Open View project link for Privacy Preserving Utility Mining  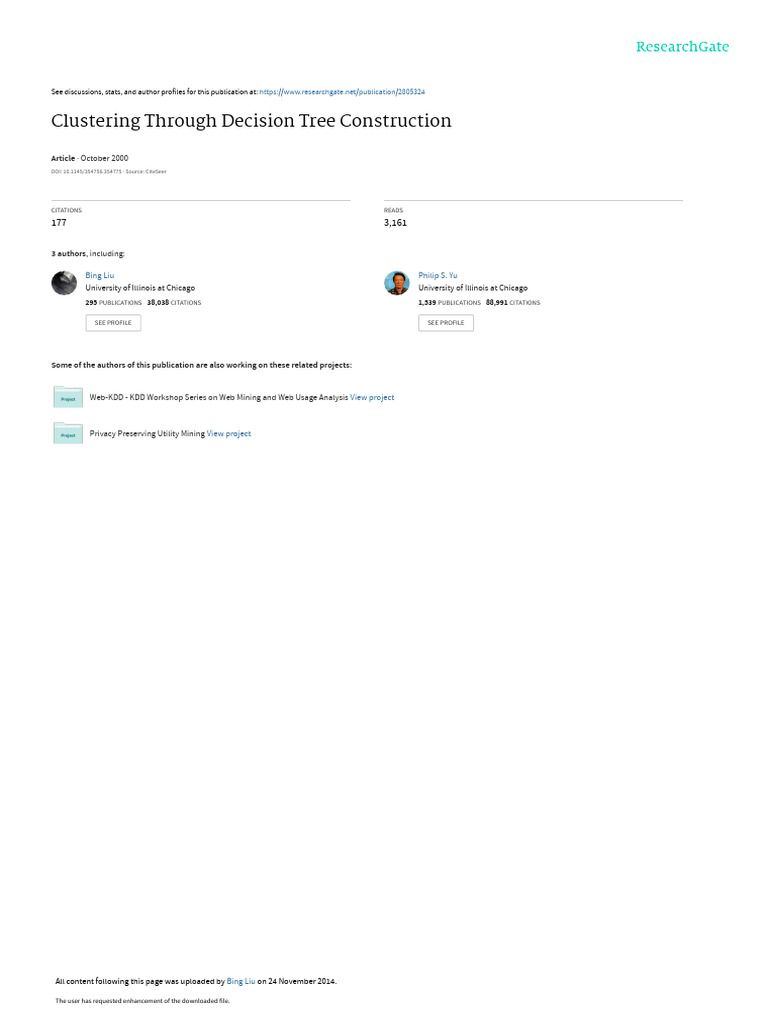pos(229,434)
